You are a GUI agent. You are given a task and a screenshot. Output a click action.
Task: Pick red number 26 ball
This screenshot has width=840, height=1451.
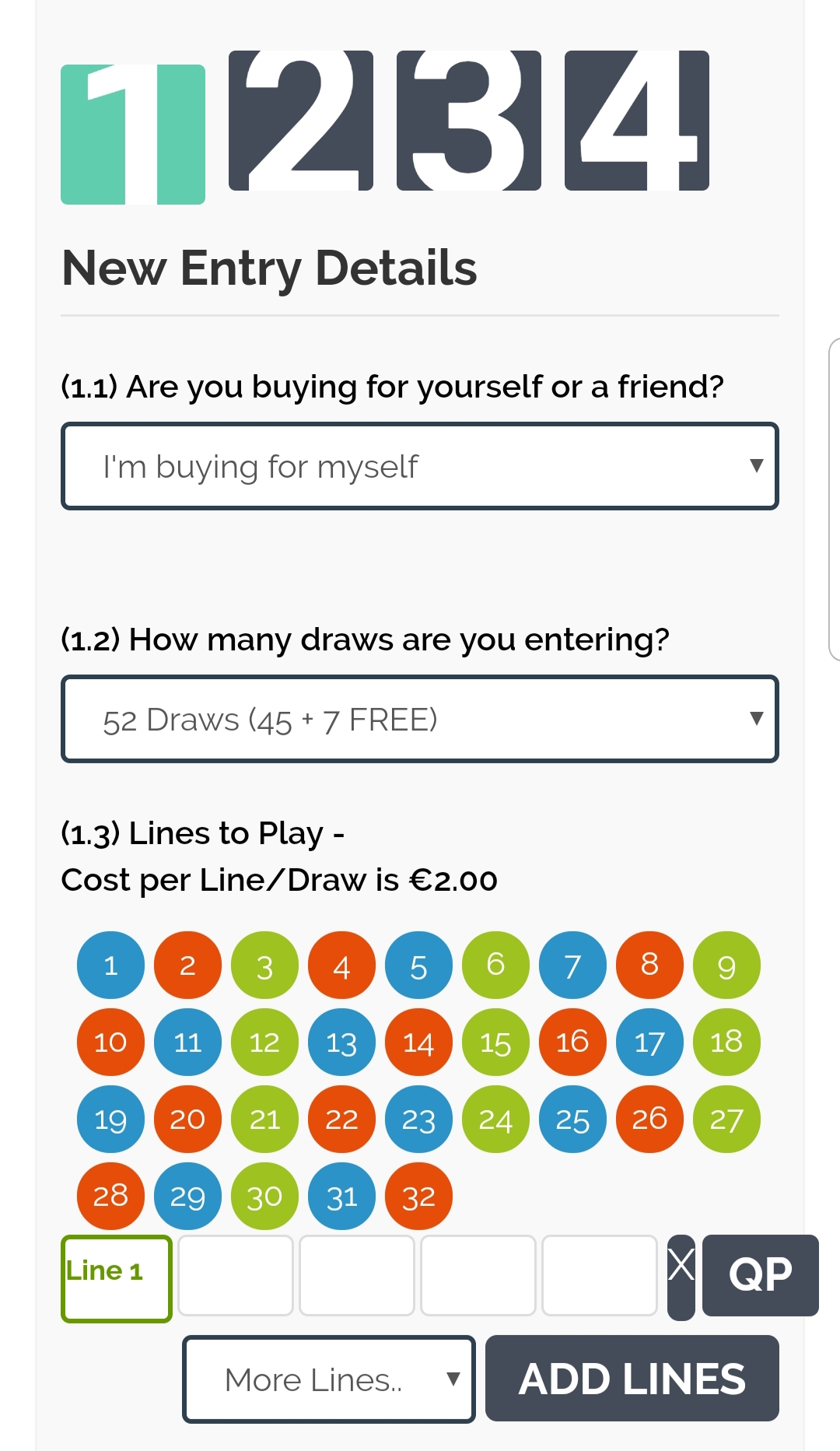pyautogui.click(x=649, y=1119)
